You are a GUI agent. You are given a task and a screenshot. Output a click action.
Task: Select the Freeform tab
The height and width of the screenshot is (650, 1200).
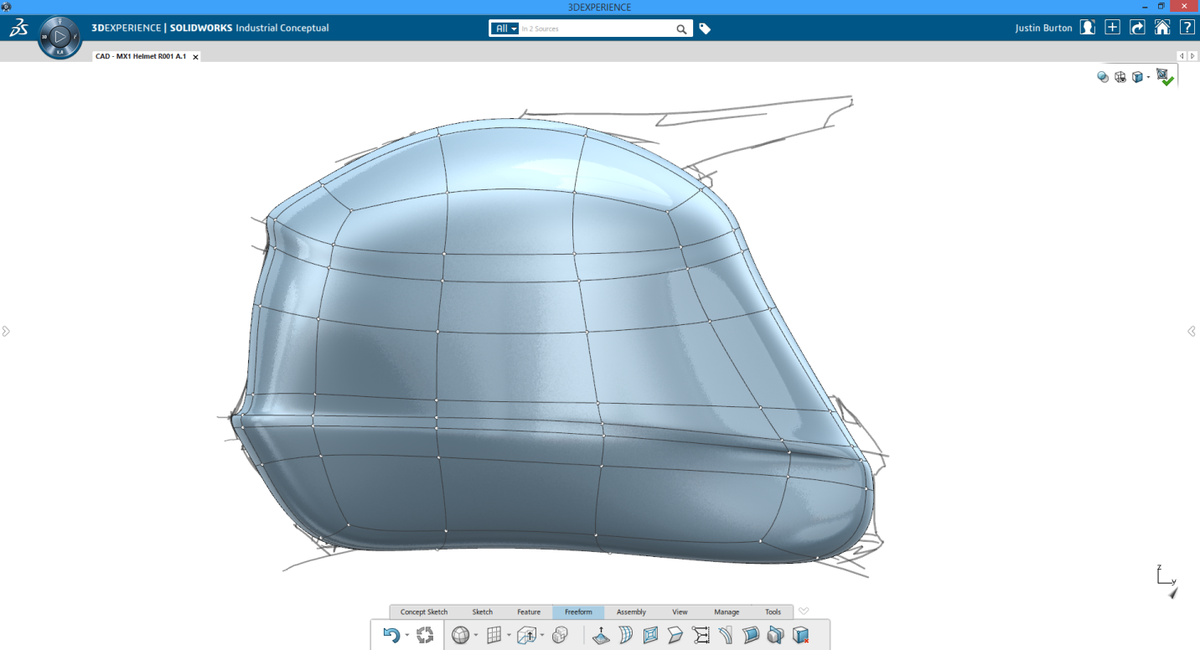(578, 612)
